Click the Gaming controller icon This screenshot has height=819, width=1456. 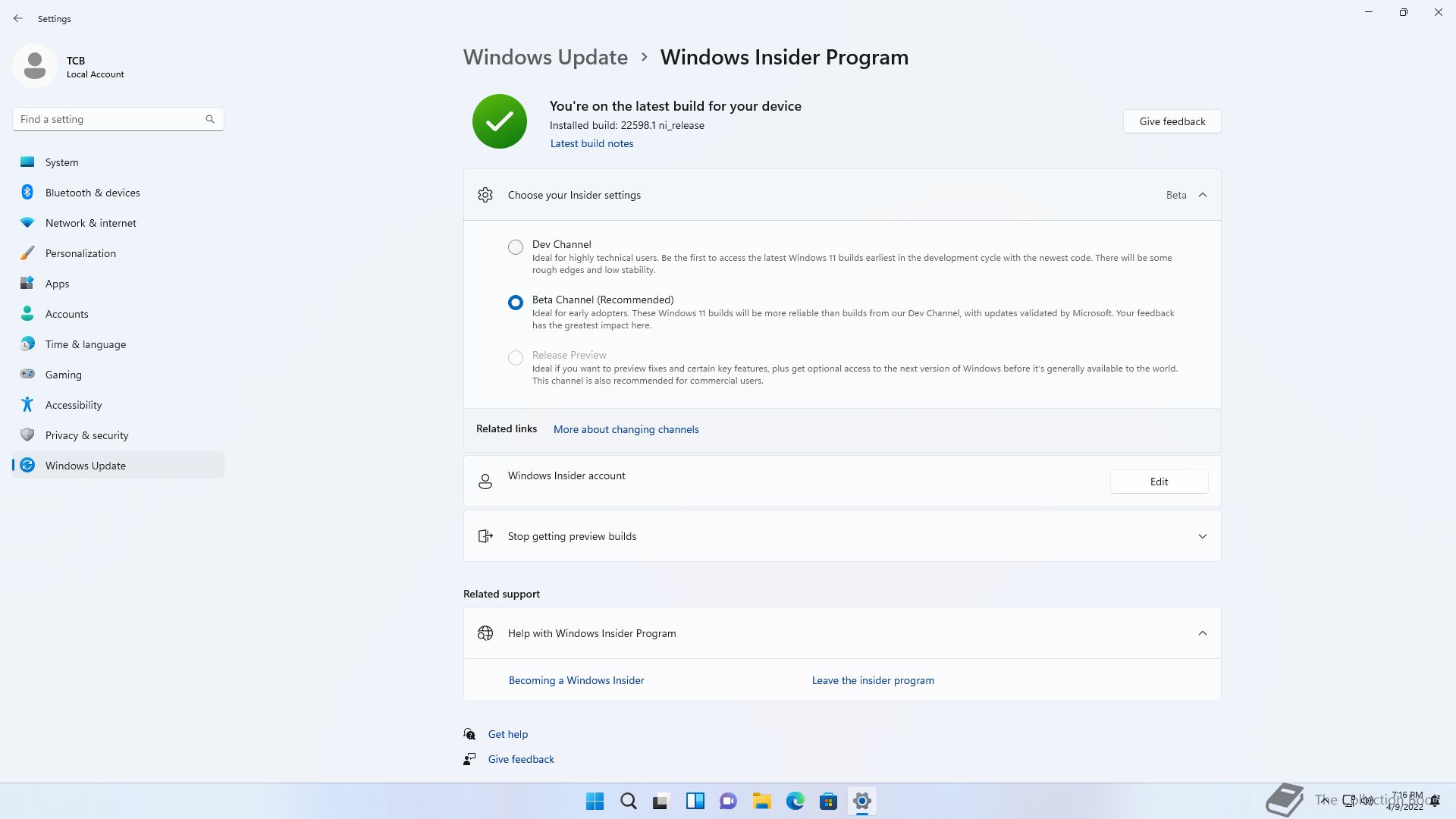(x=27, y=374)
